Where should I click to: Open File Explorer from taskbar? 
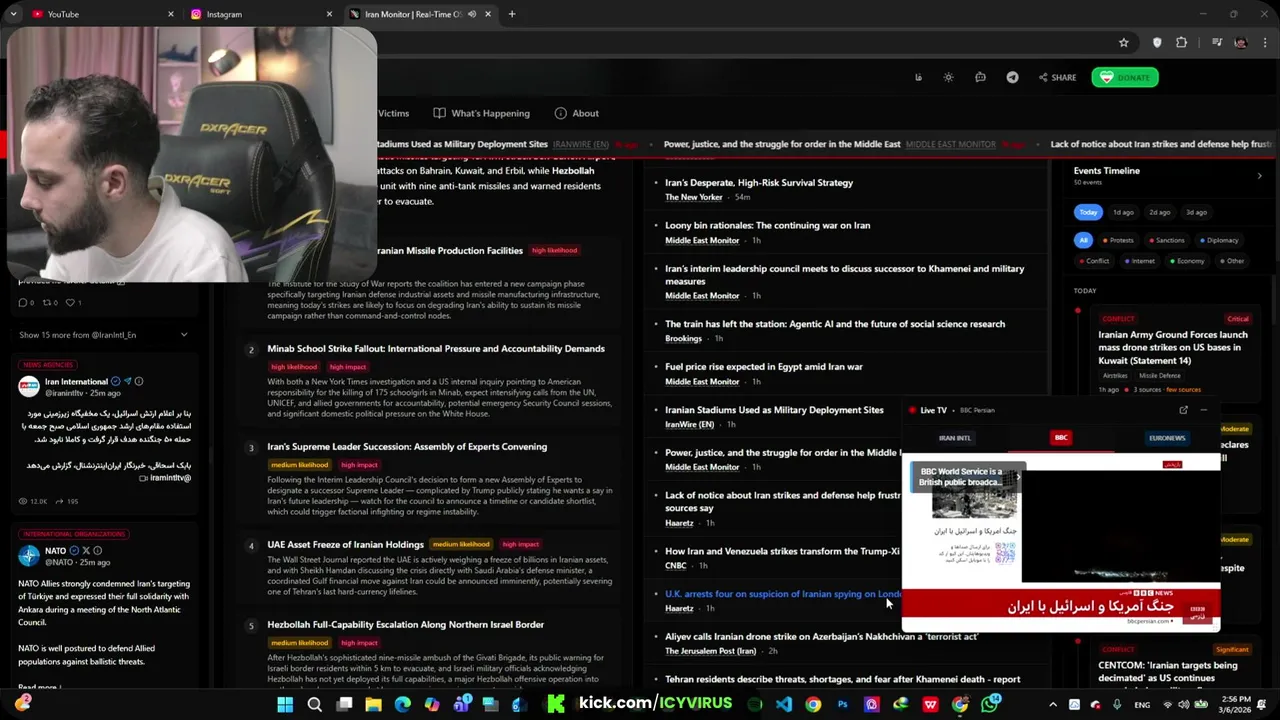point(373,704)
